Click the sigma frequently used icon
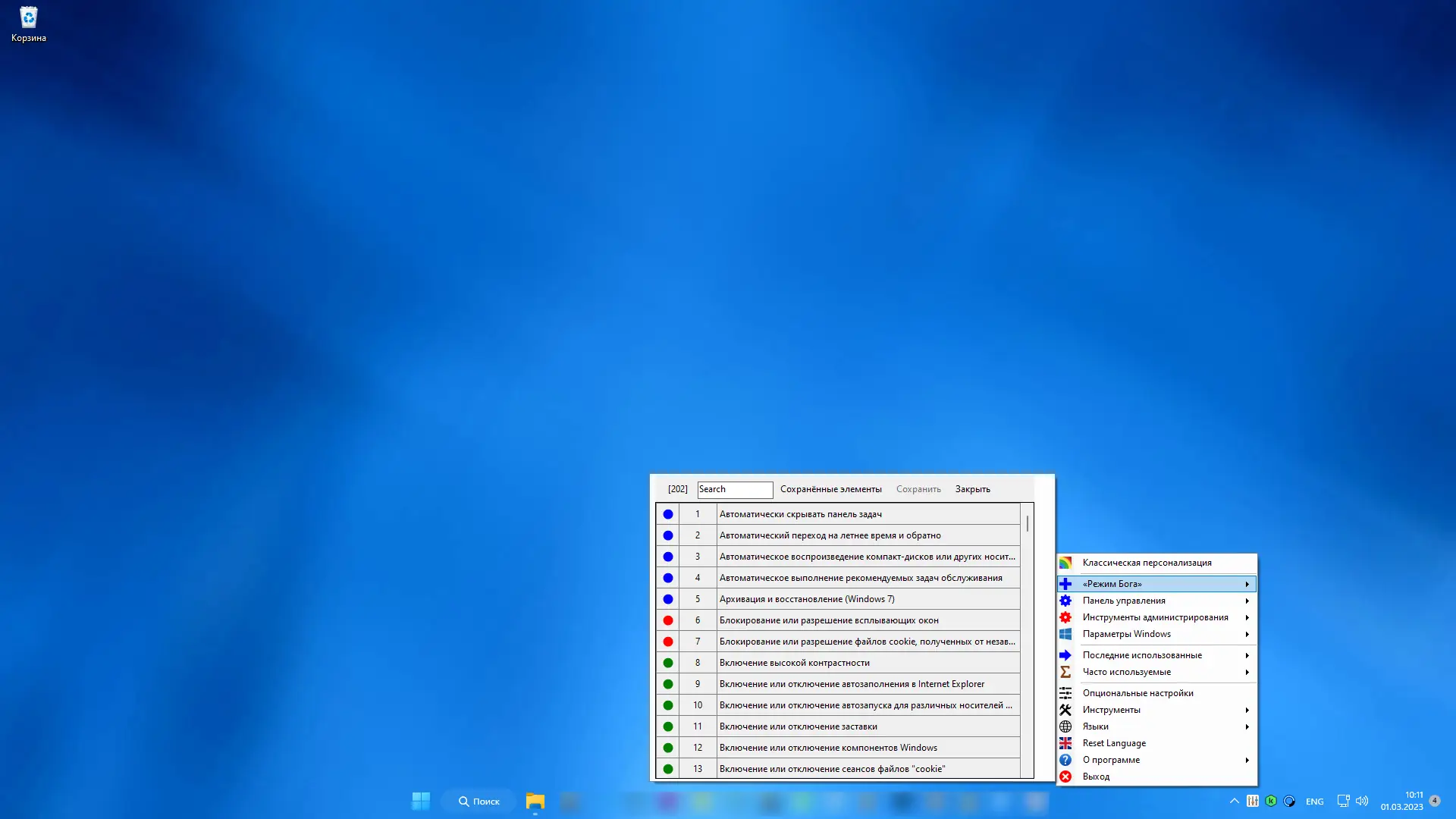The width and height of the screenshot is (1456, 819). tap(1065, 672)
